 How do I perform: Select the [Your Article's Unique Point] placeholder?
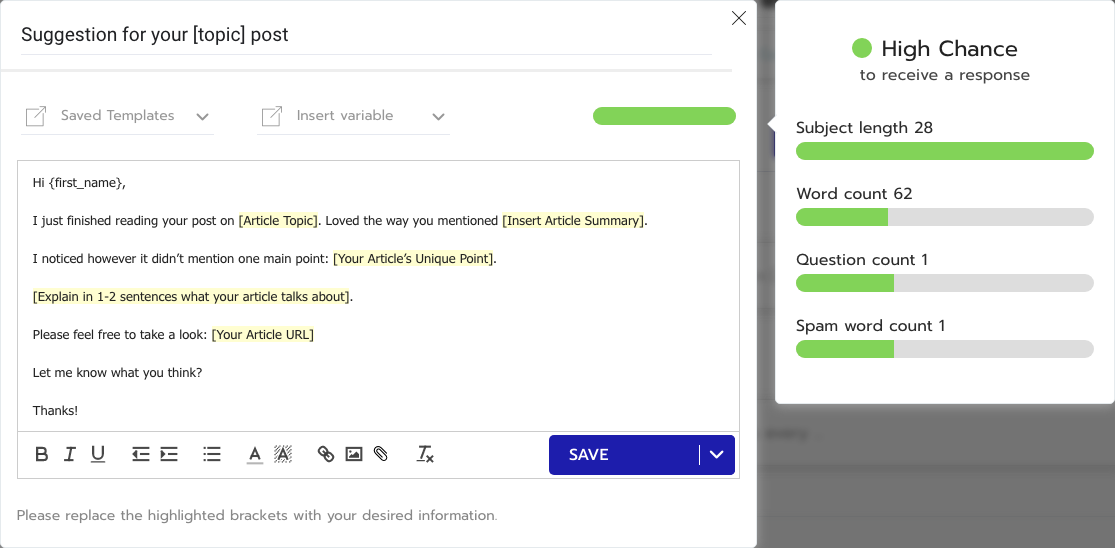[413, 259]
